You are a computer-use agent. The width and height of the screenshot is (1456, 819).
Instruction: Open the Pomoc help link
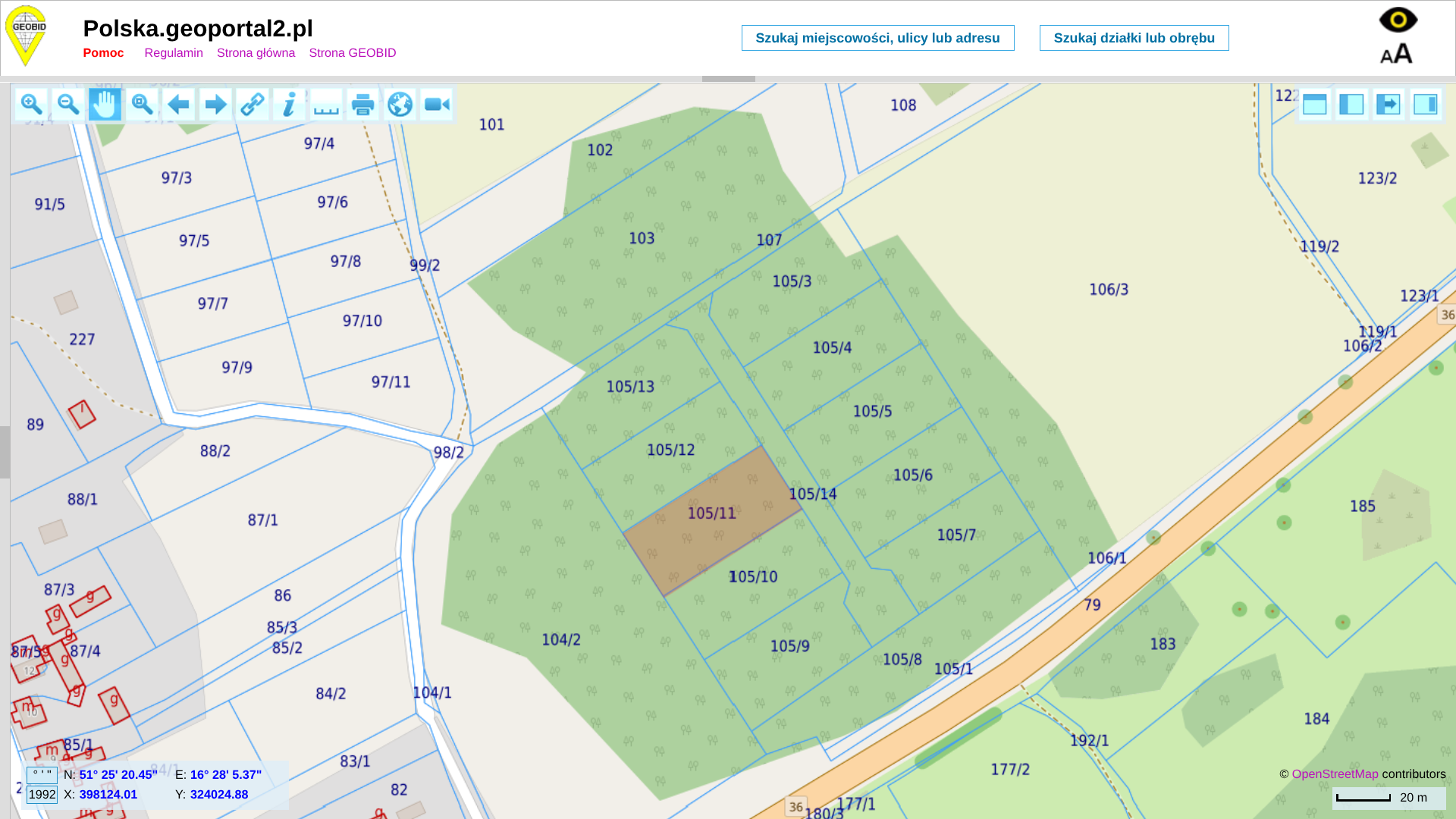[103, 53]
